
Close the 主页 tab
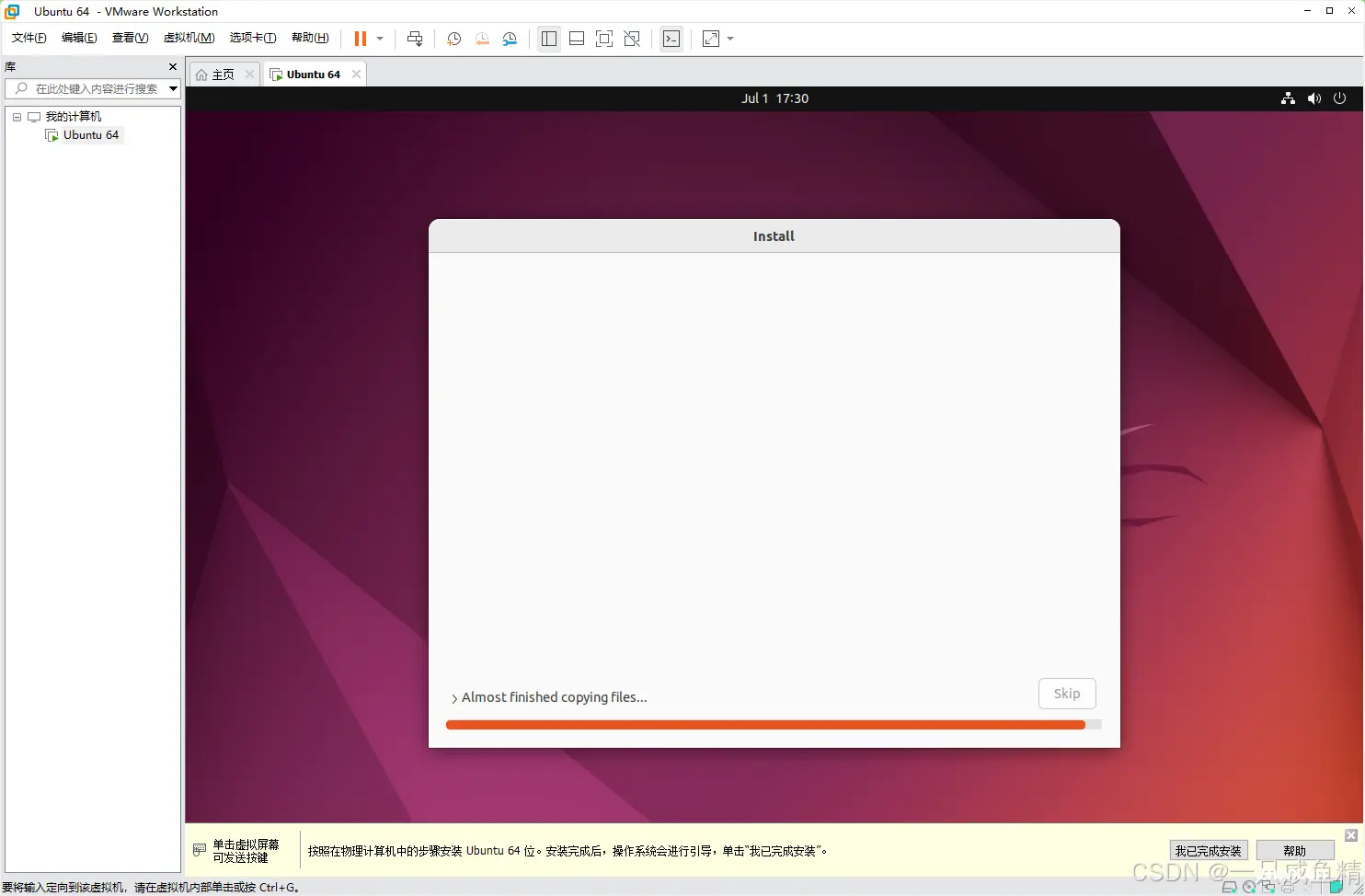tap(249, 75)
